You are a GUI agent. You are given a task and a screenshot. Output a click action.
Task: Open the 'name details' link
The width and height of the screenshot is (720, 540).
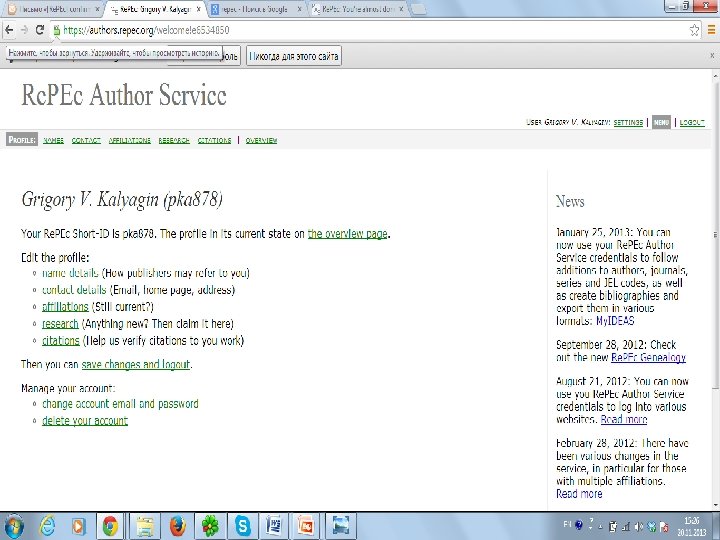coord(70,273)
